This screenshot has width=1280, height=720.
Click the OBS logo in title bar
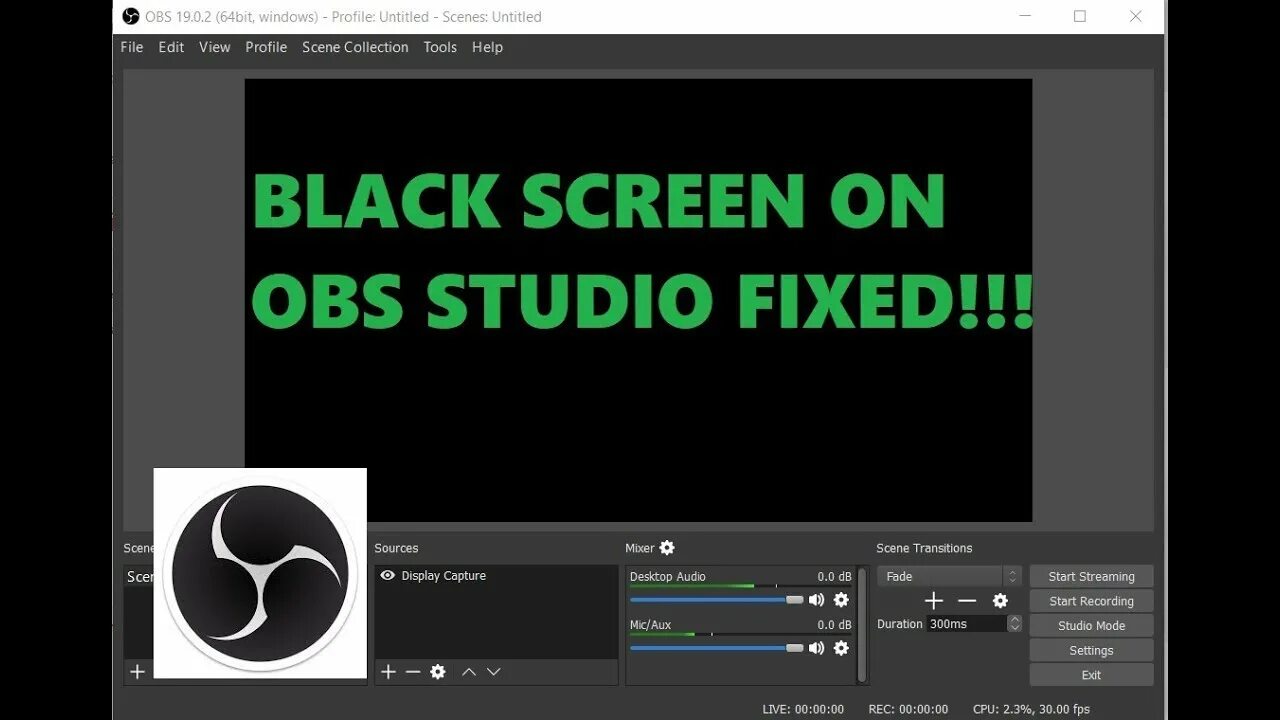(130, 16)
